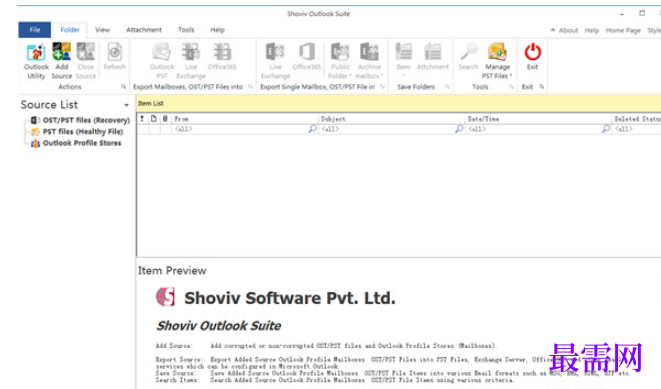Expand the Exit group dialog launcher

[x=542, y=87]
